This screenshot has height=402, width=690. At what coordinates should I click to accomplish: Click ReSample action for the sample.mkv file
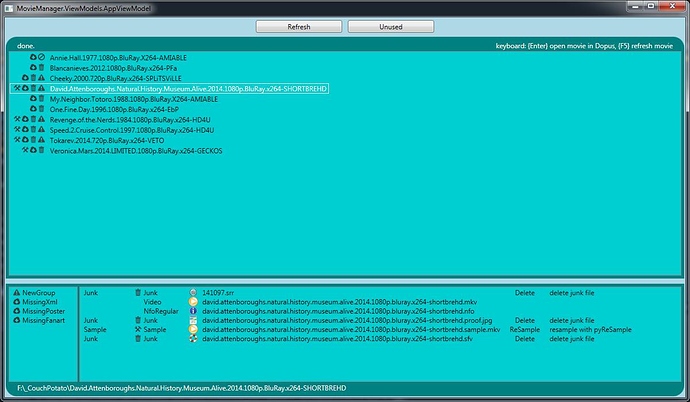pos(525,329)
